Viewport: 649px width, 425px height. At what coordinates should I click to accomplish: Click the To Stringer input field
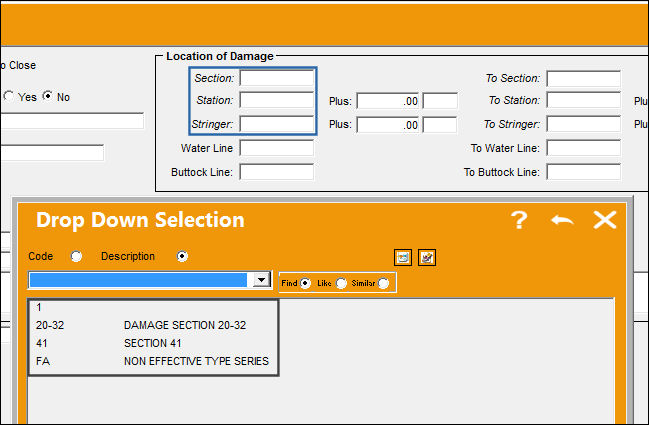584,124
